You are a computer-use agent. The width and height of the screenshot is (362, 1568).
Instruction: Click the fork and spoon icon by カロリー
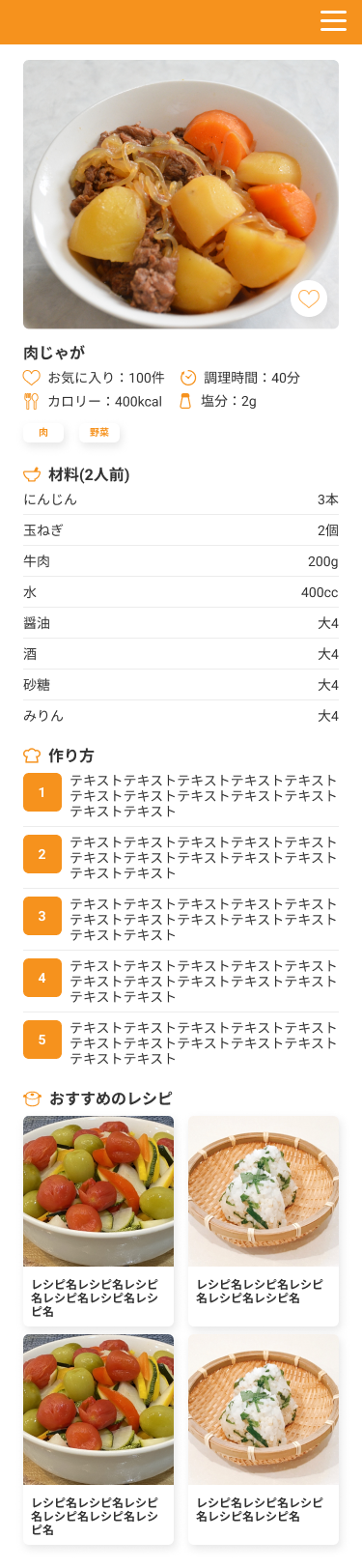point(31,401)
